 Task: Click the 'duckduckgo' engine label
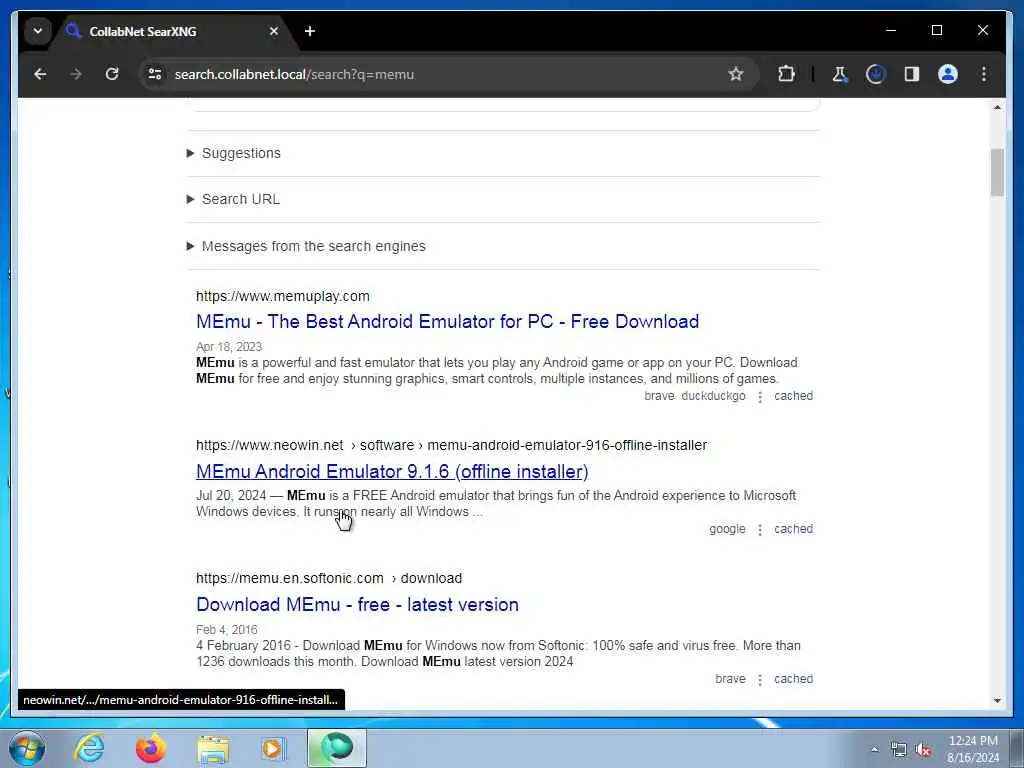click(x=713, y=396)
